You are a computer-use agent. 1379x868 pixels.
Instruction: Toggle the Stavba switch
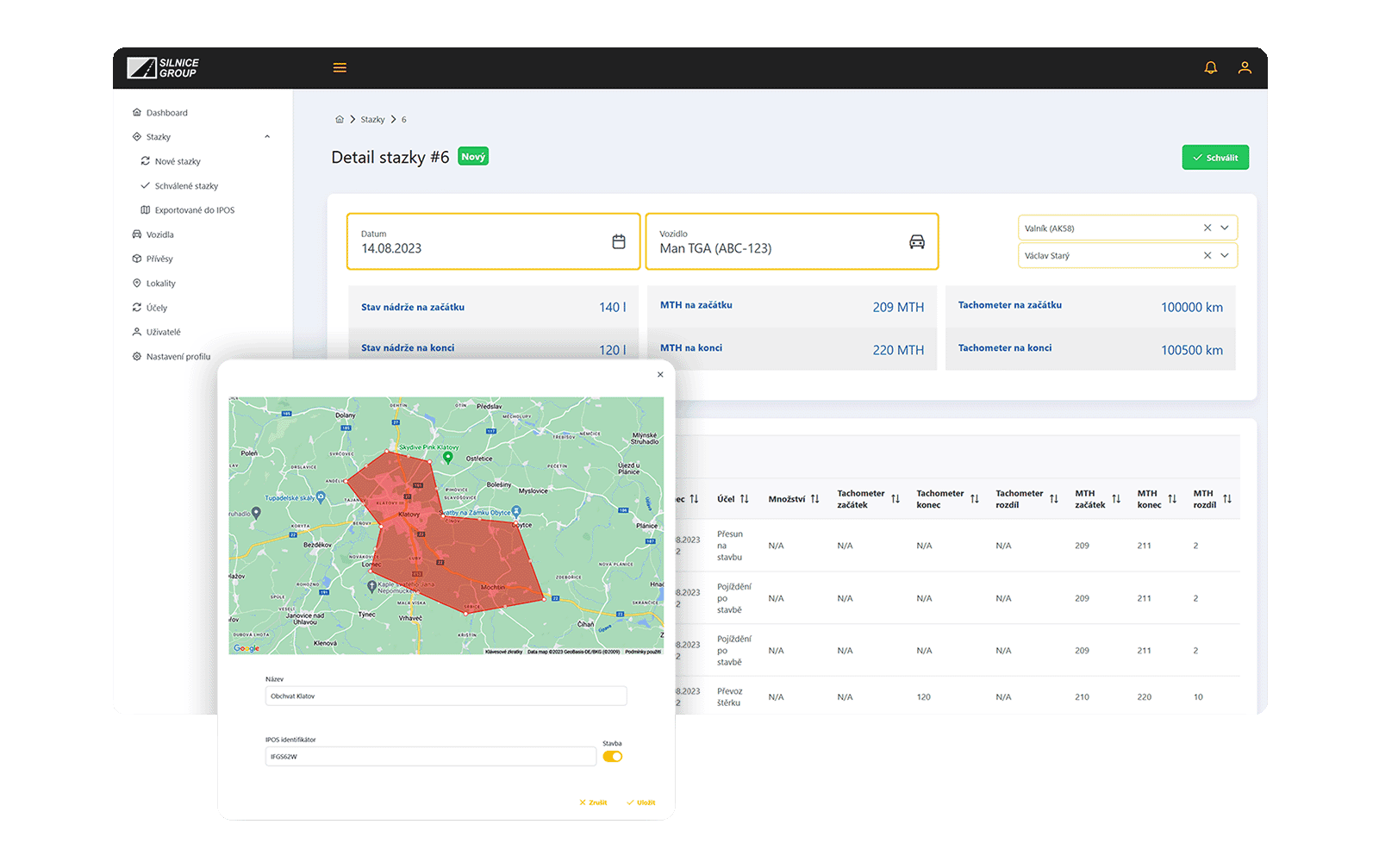click(x=613, y=757)
